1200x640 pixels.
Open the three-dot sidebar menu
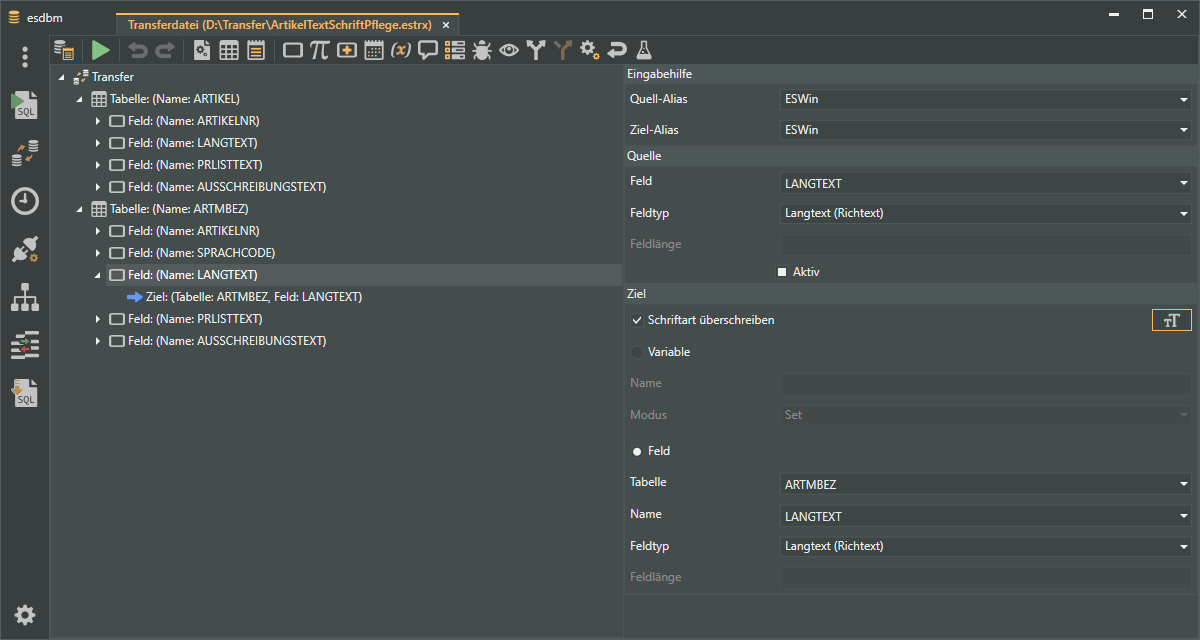tap(25, 57)
